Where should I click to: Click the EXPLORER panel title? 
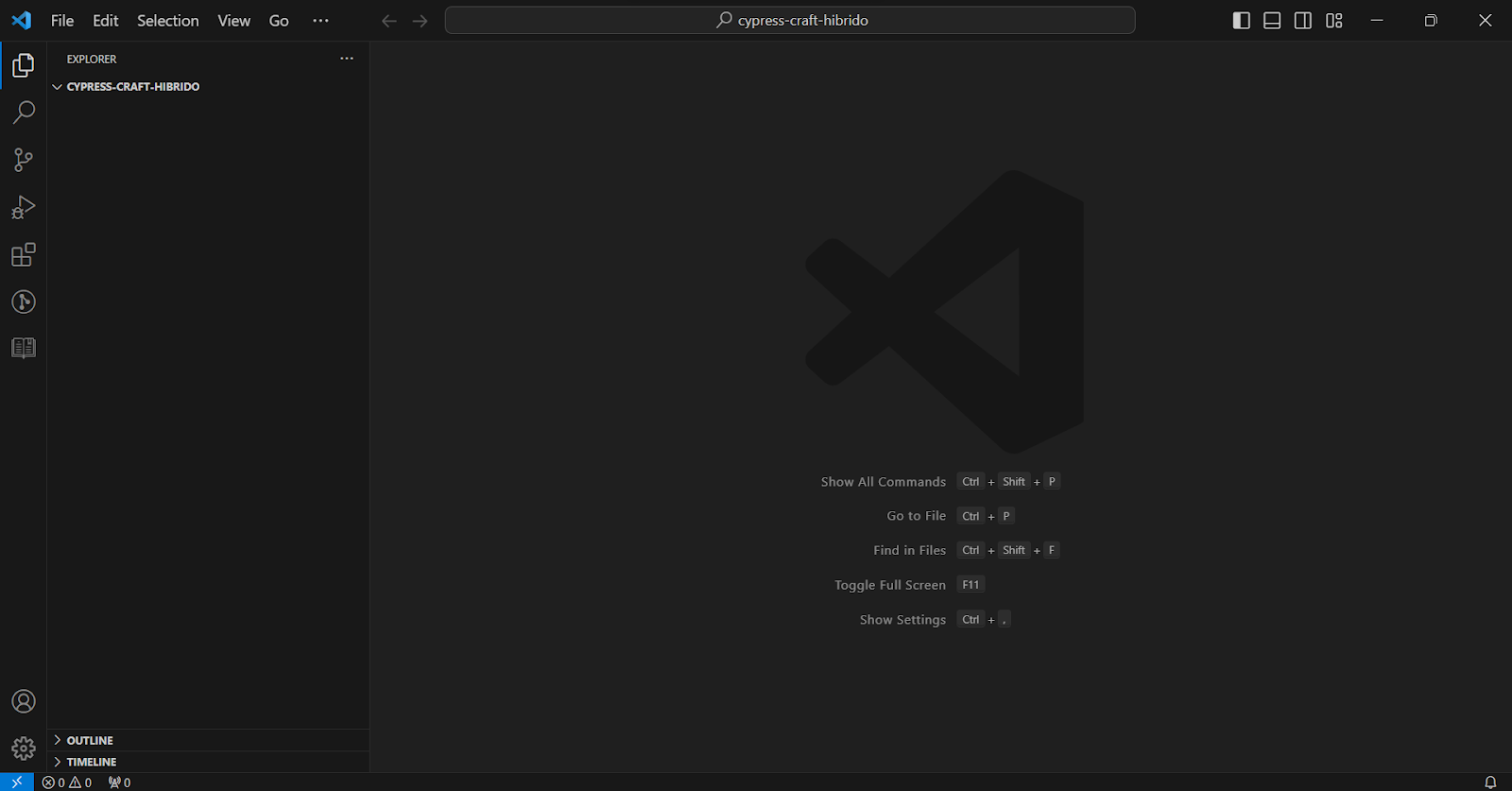pyautogui.click(x=92, y=59)
